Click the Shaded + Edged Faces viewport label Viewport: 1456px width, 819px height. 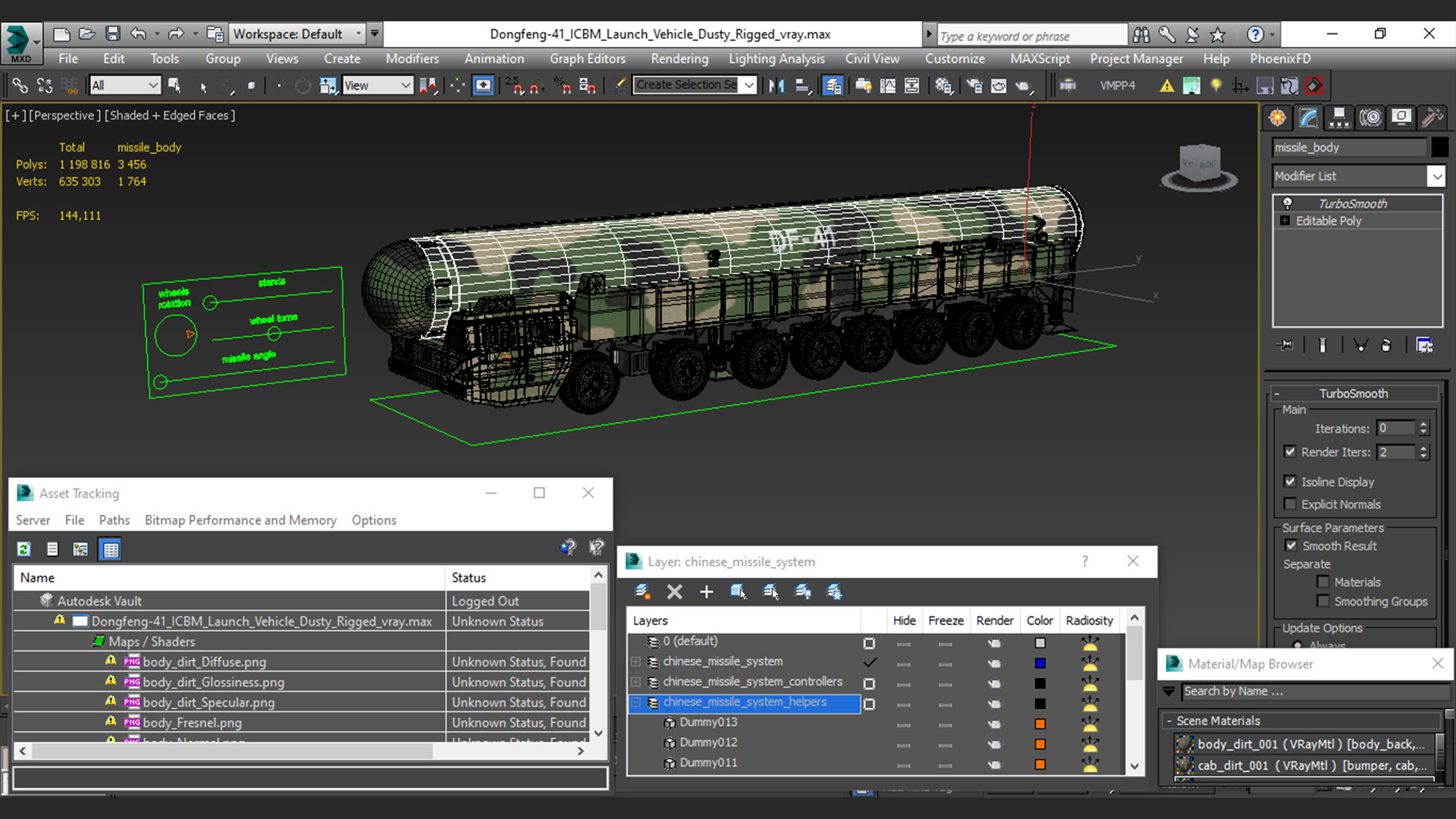pos(169,115)
